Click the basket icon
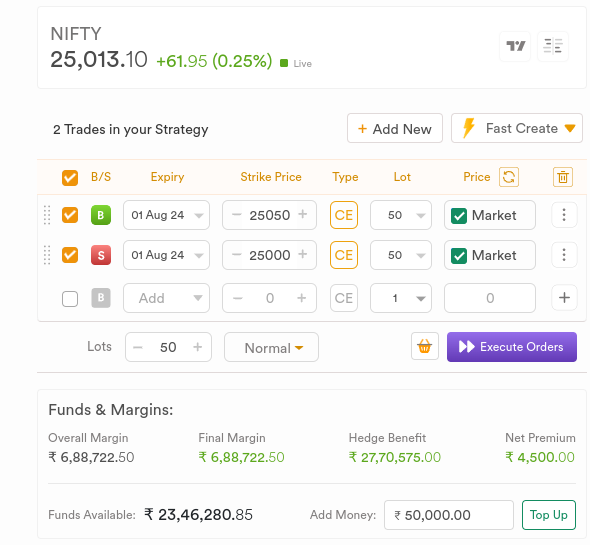This screenshot has height=545, width=590. (425, 346)
